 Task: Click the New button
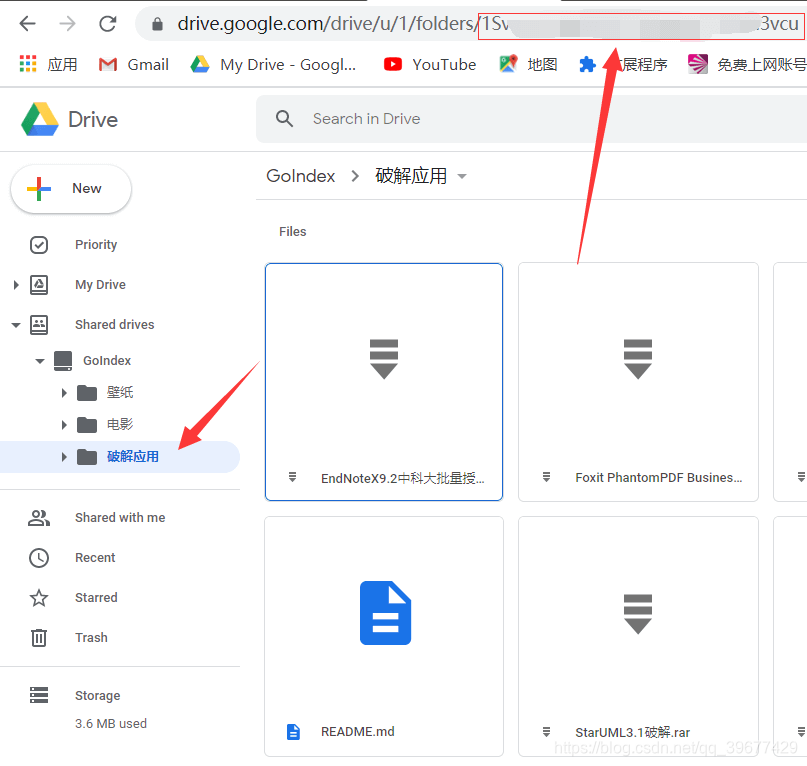pos(71,188)
